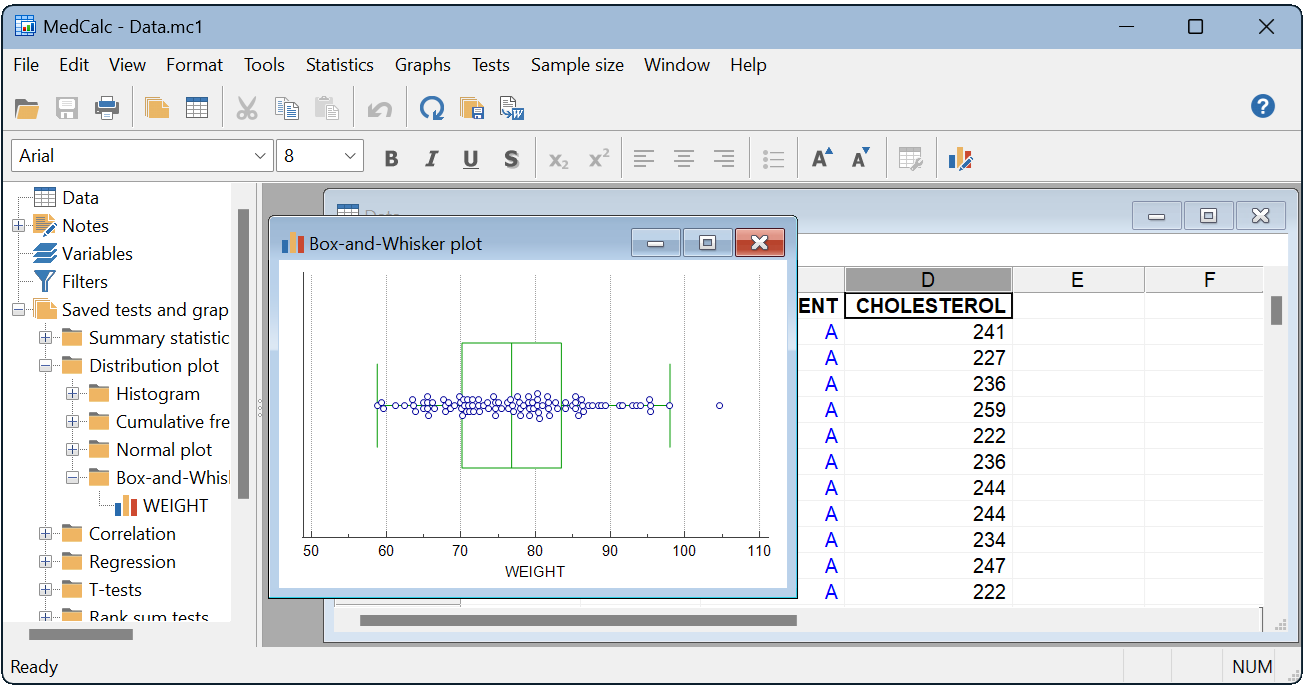Open the Edit menu
Screen dimensions: 1306x689
point(74,65)
